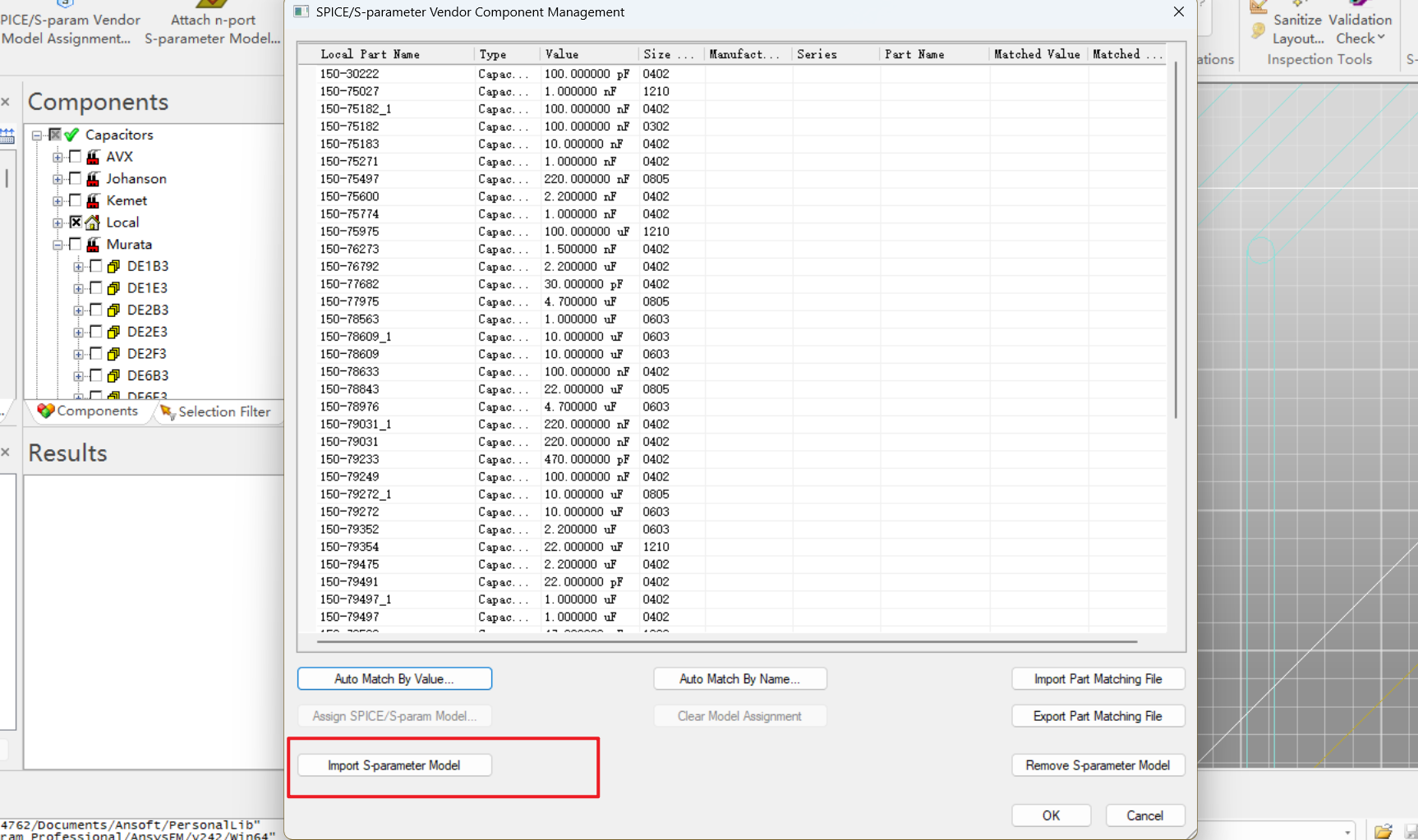Viewport: 1418px width, 840px height.
Task: Expand the Johanson tree node
Action: [58, 179]
